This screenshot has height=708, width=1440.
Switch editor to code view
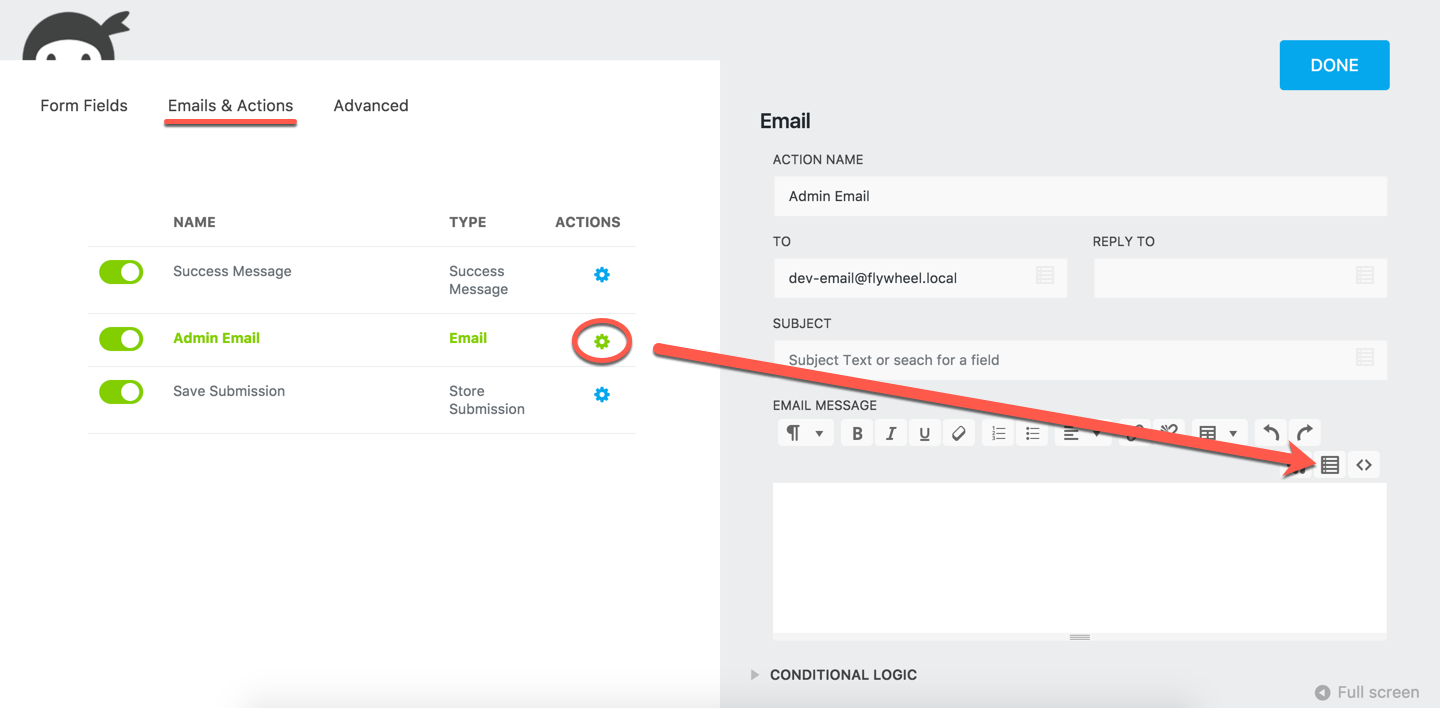click(x=1363, y=464)
